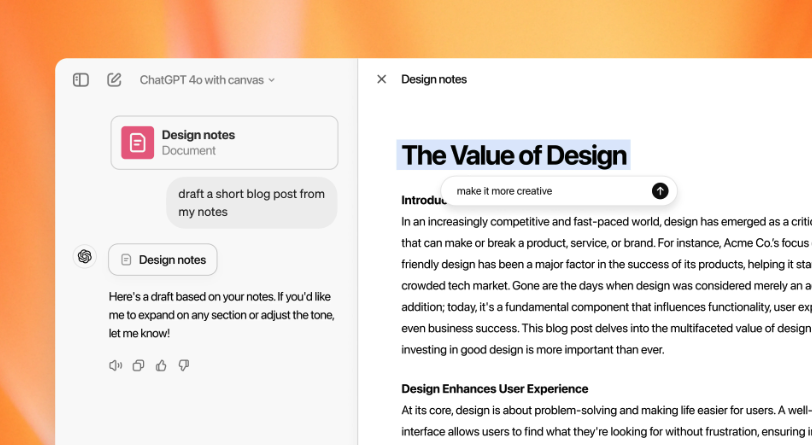Click the user message about blog post
The width and height of the screenshot is (812, 445).
tap(252, 203)
